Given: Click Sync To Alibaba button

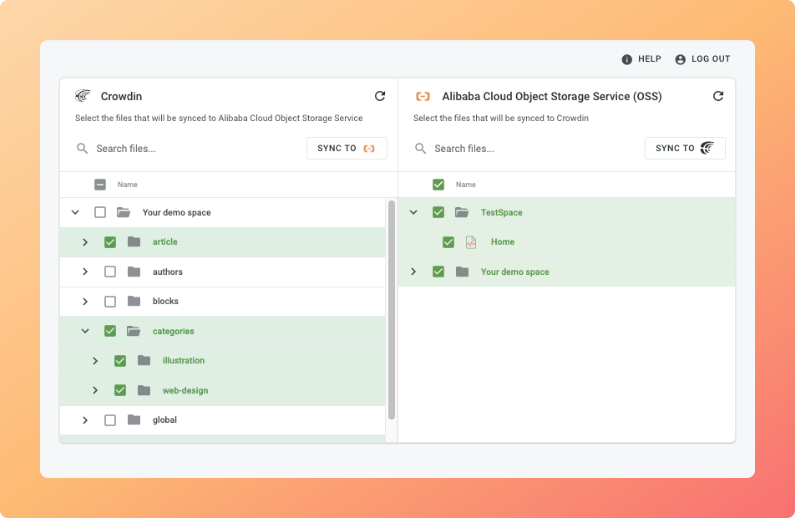Looking at the screenshot, I should point(347,148).
